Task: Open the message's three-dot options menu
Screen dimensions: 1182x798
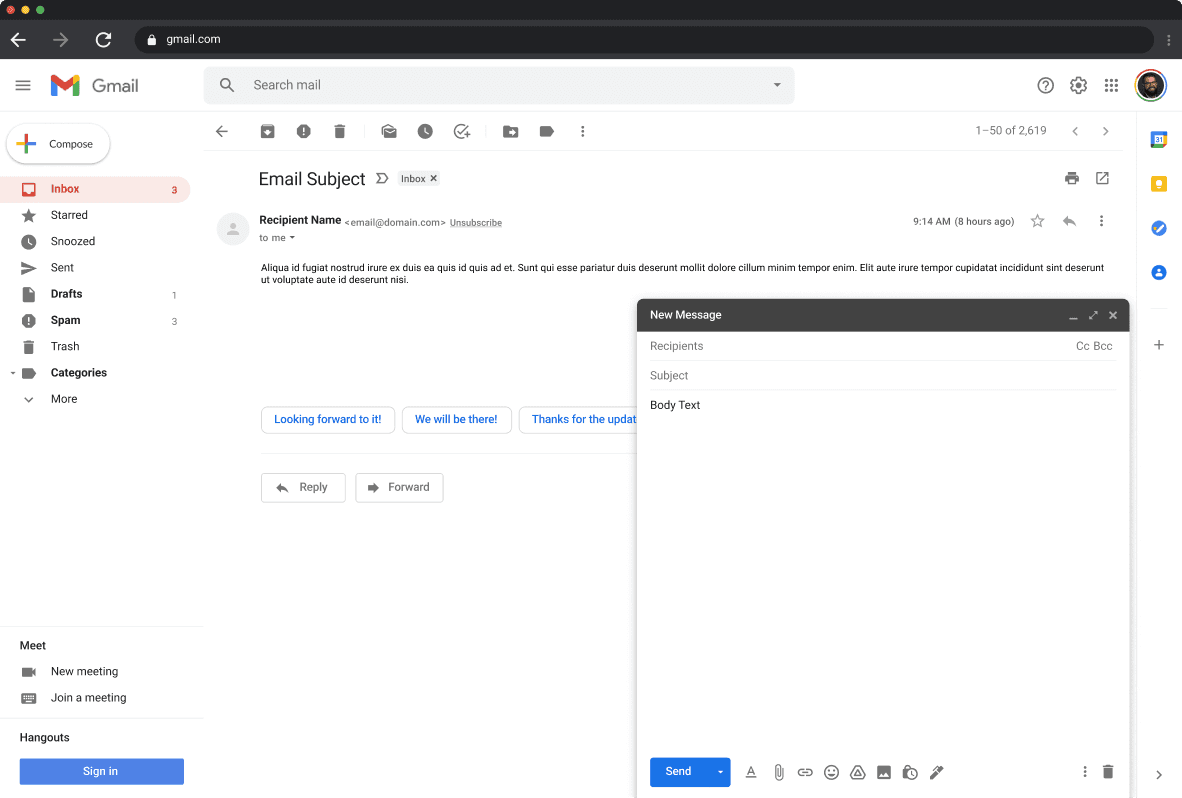Action: [x=1101, y=221]
